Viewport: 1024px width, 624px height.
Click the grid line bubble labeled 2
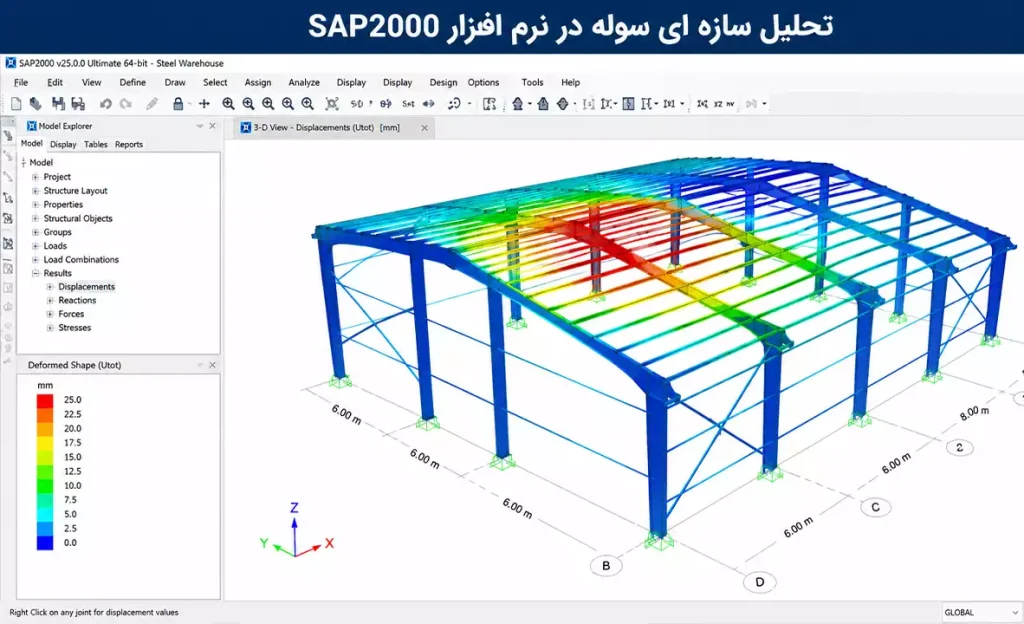point(959,448)
